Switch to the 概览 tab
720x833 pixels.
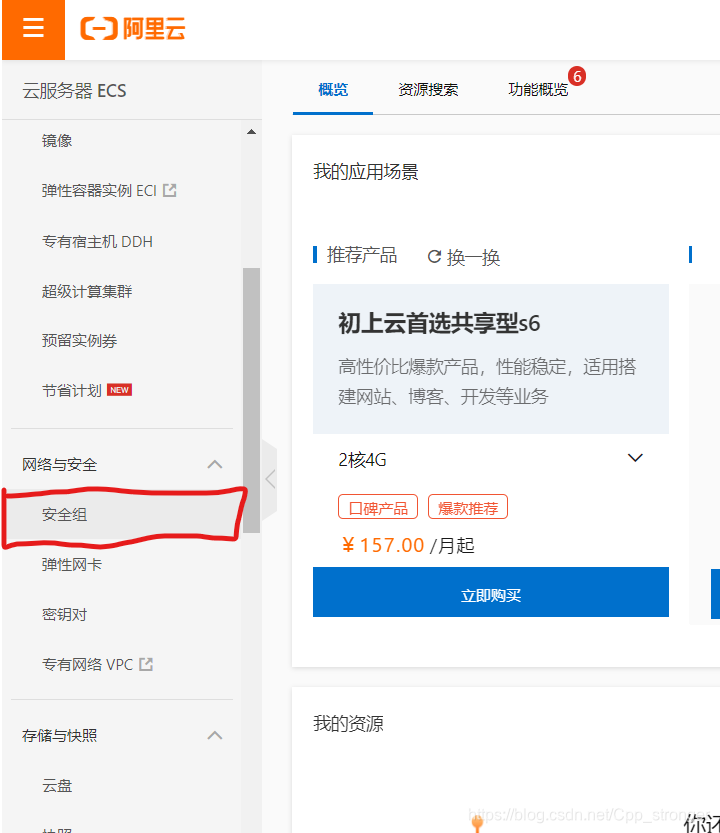pos(333,89)
